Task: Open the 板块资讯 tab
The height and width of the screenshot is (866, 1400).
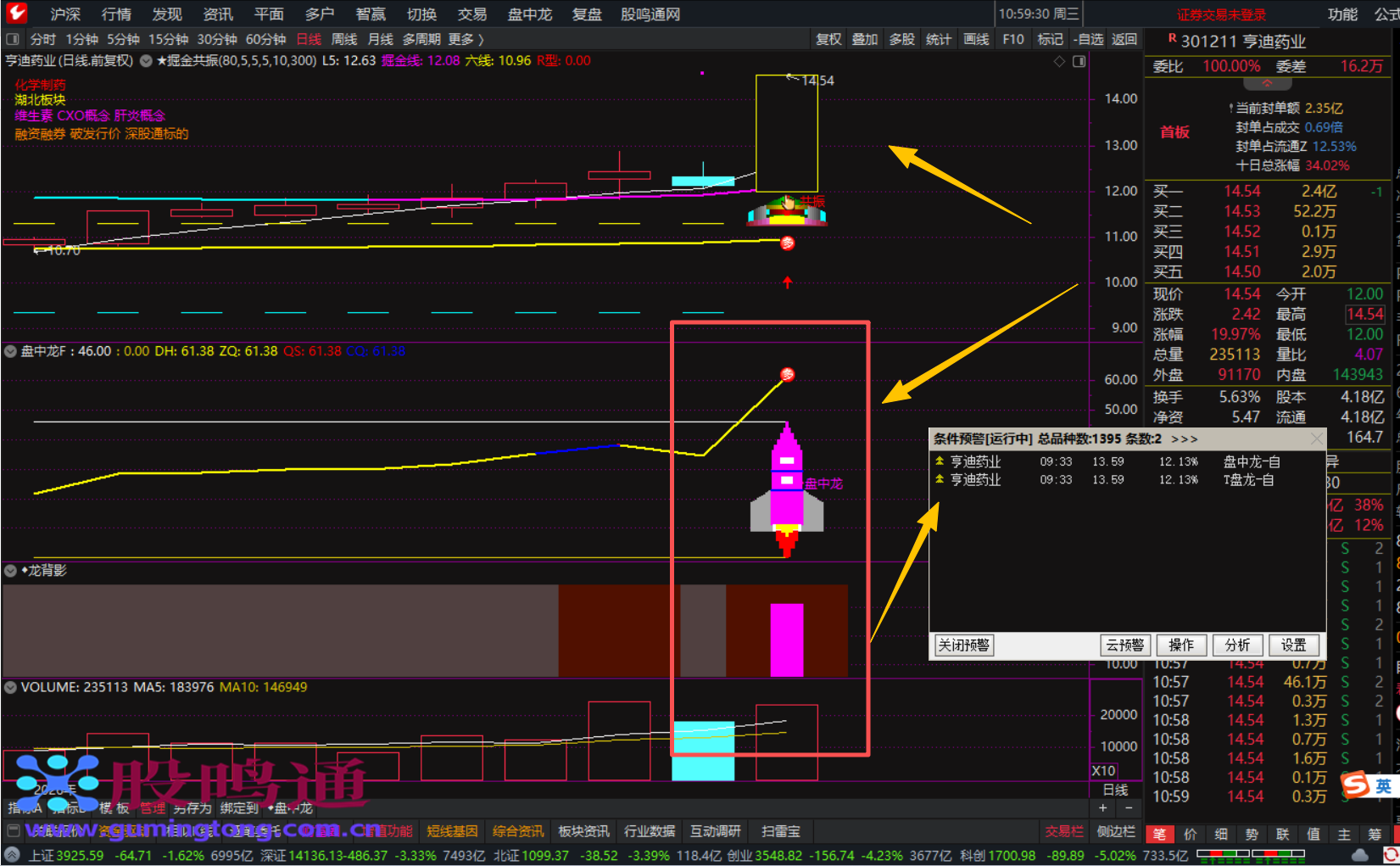Action: point(583,831)
